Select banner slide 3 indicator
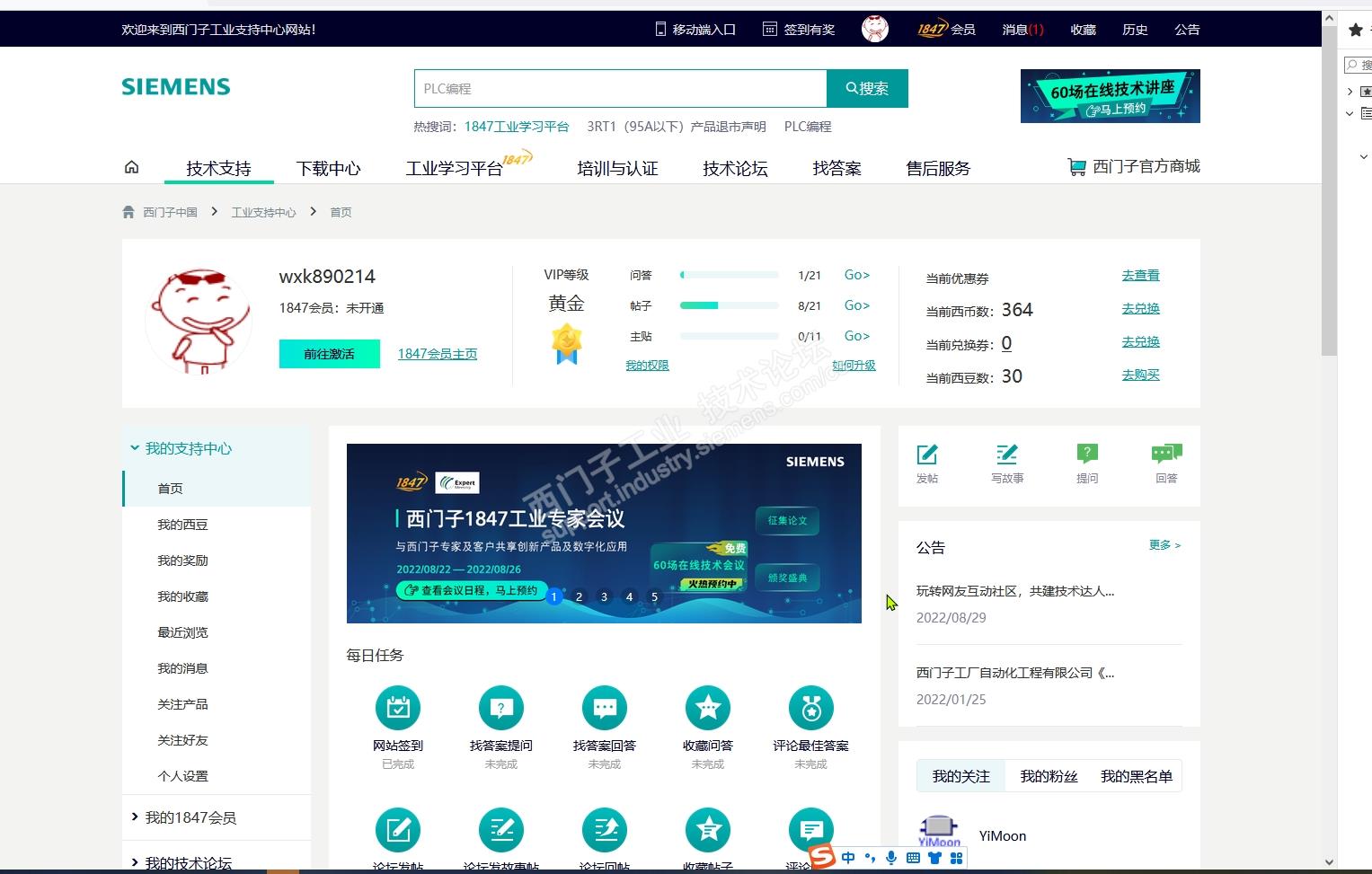Viewport: 1372px width, 874px height. [605, 596]
